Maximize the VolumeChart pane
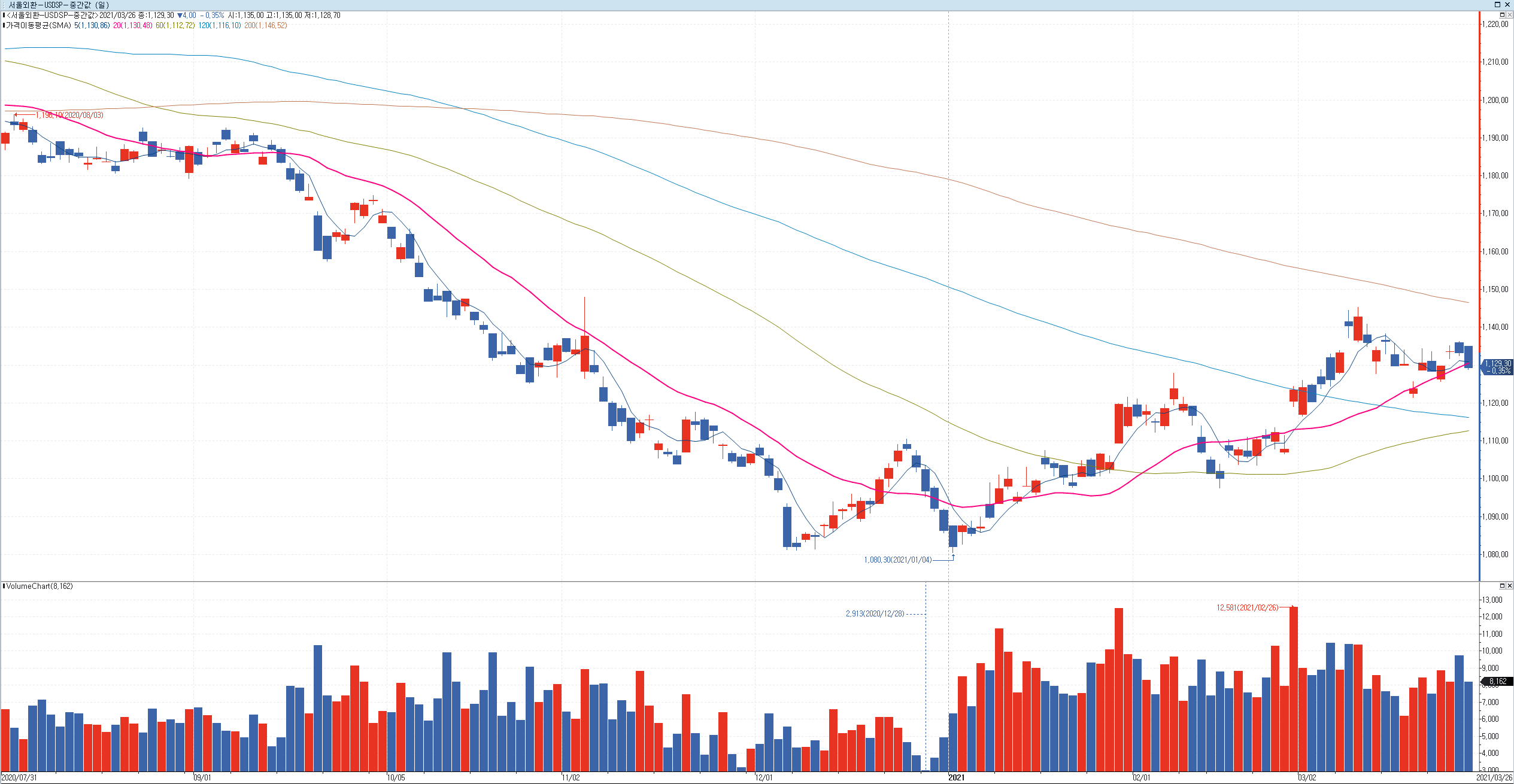This screenshot has width=1514, height=784. click(1502, 585)
